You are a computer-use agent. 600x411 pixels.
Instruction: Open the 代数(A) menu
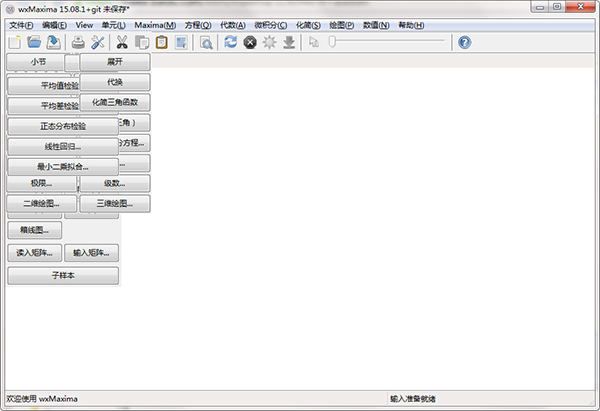(233, 25)
